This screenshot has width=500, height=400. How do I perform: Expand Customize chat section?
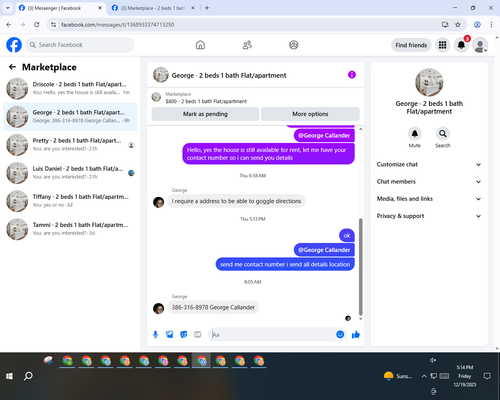pos(429,164)
